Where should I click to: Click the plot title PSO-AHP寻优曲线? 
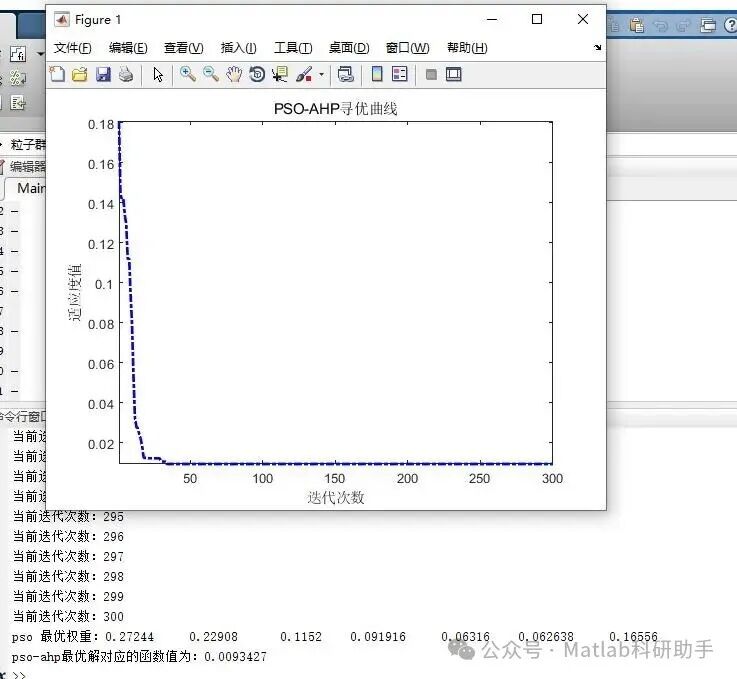click(335, 109)
